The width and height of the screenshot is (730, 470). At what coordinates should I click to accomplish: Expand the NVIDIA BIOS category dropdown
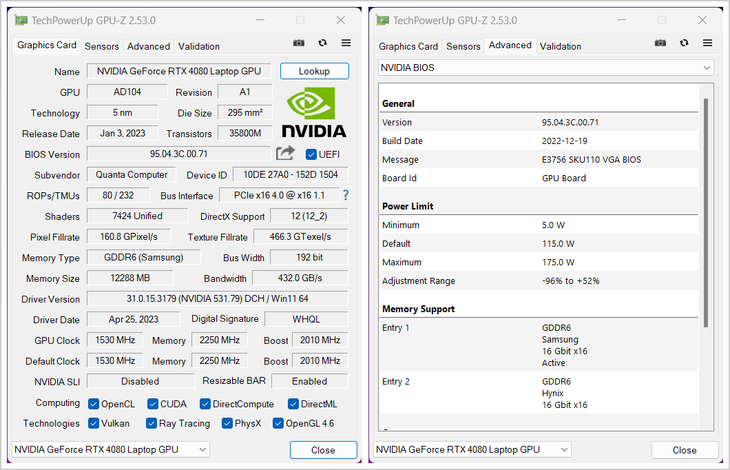click(x=546, y=68)
